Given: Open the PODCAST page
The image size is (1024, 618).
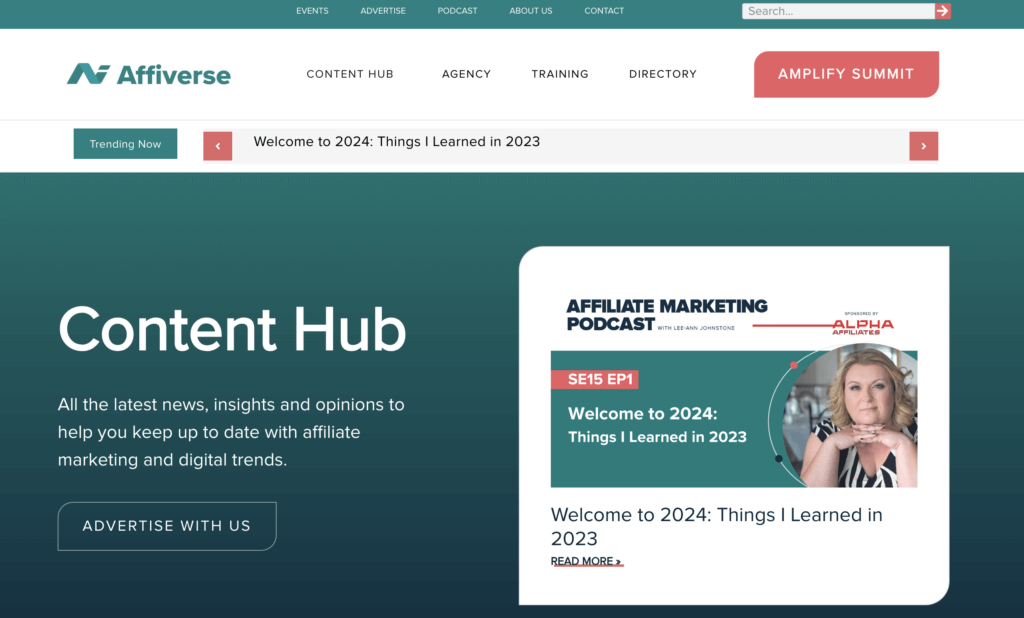Looking at the screenshot, I should coord(457,11).
